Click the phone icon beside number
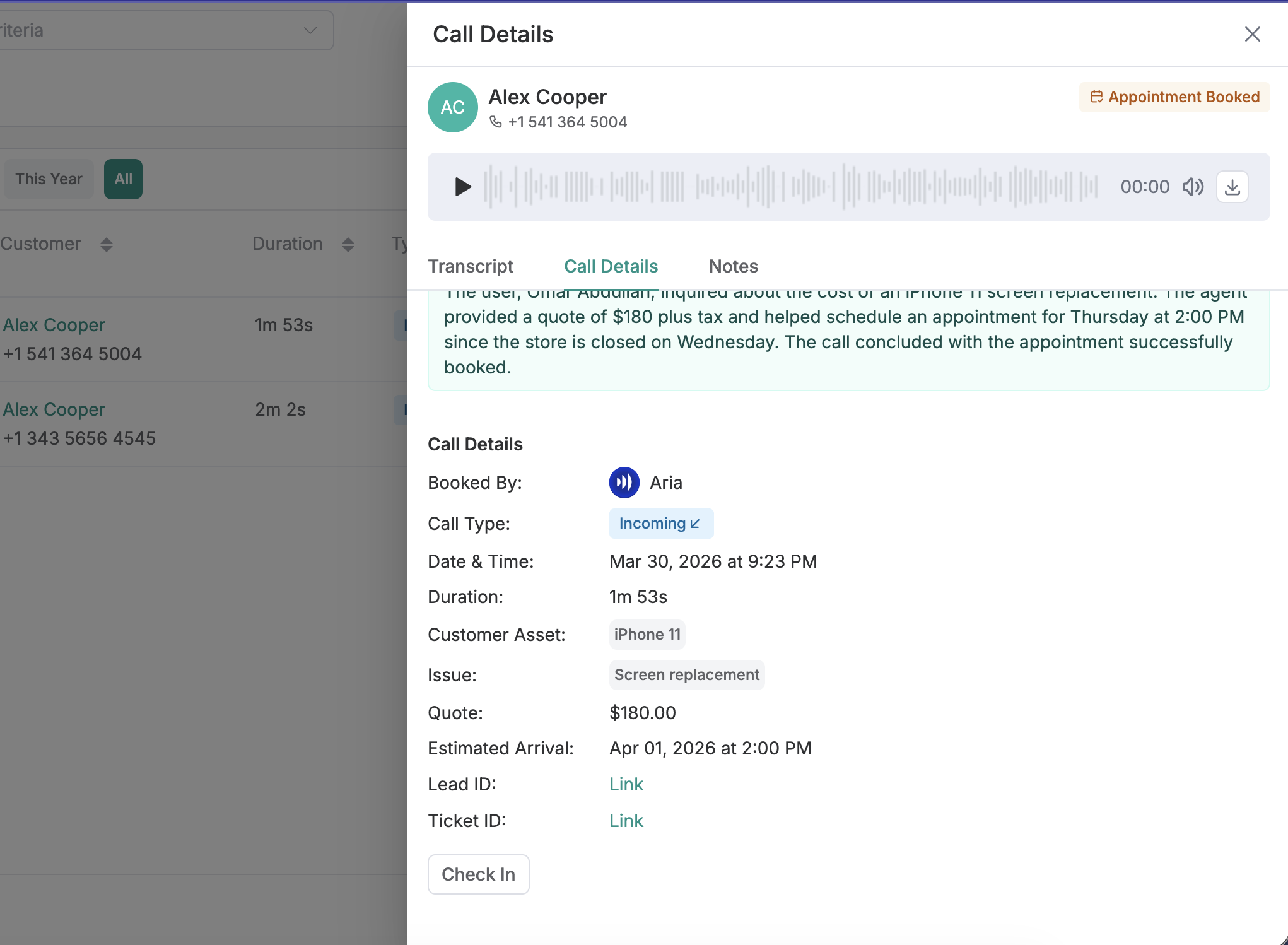Image resolution: width=1288 pixels, height=945 pixels. click(x=496, y=122)
